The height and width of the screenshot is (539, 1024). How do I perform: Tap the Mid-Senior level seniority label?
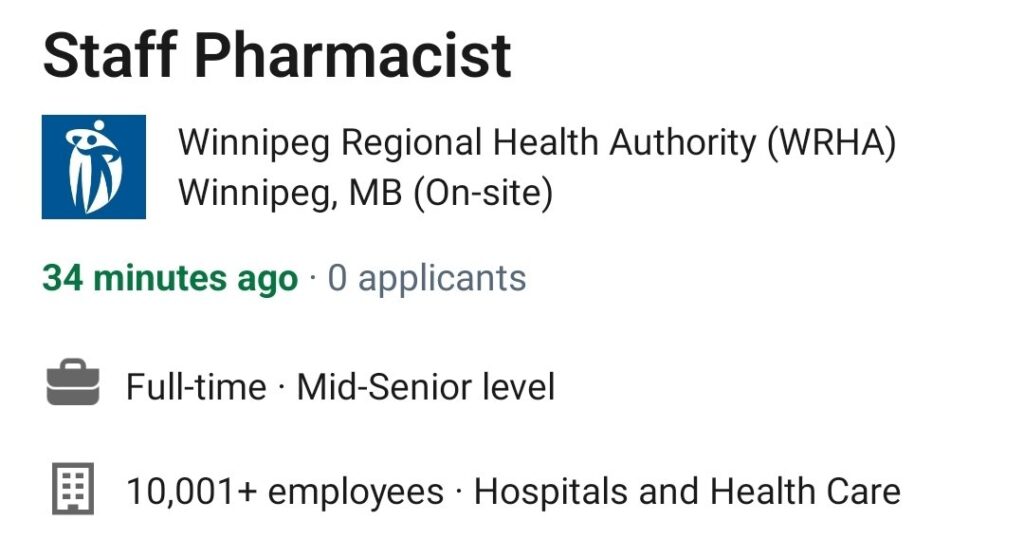click(426, 386)
